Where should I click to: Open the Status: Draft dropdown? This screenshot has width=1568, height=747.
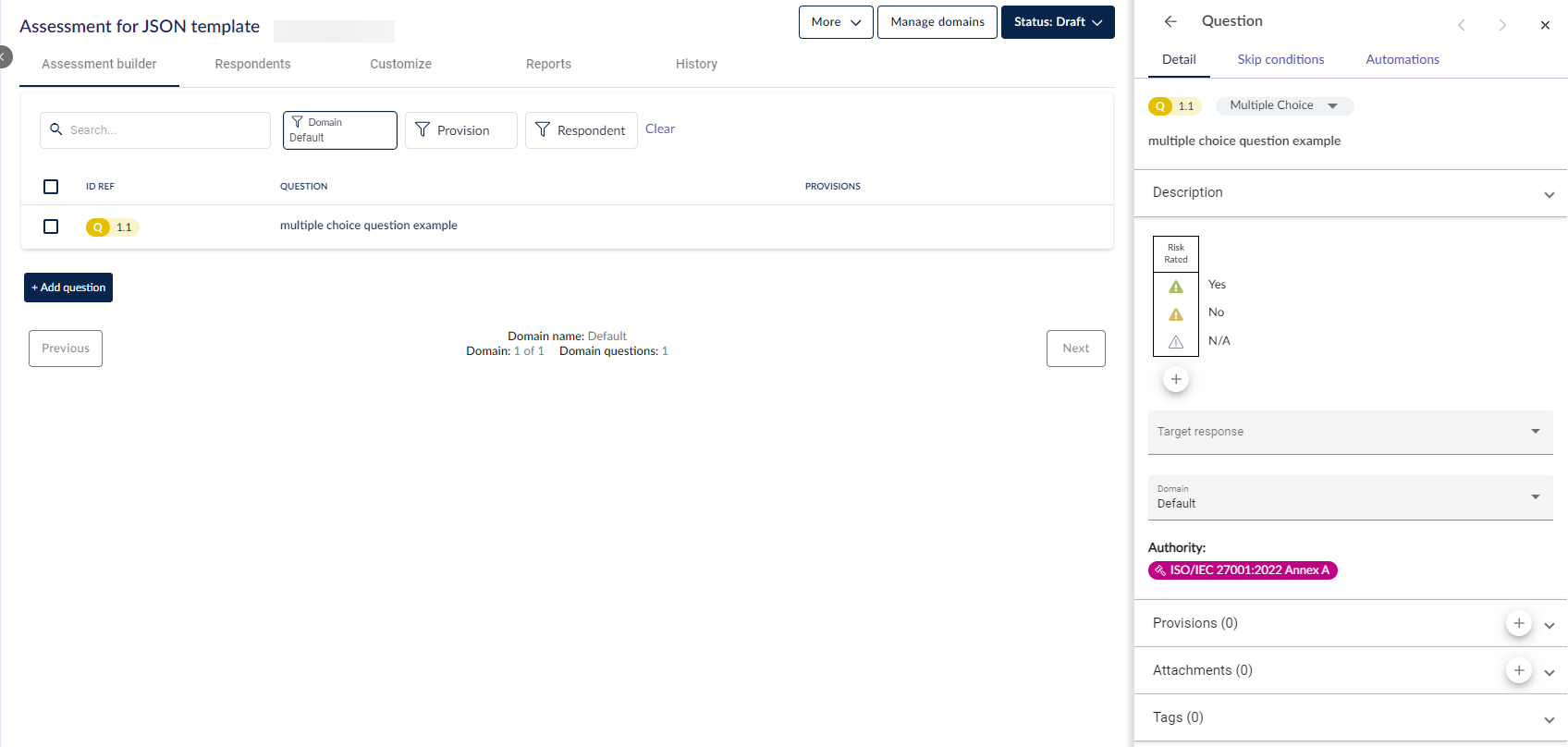[1058, 22]
